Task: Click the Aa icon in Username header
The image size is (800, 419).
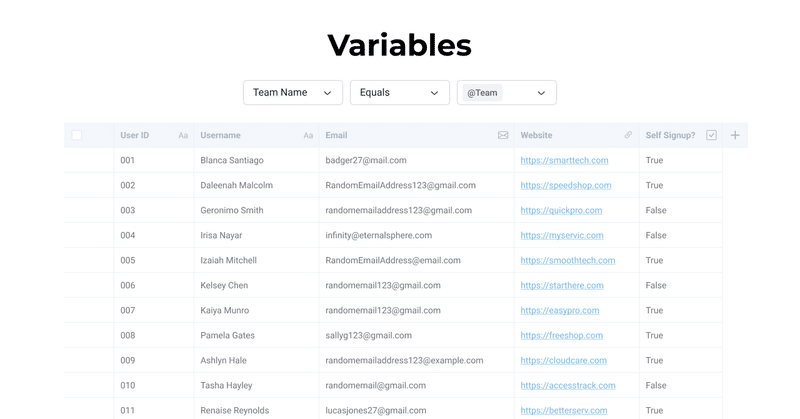Action: pyautogui.click(x=308, y=135)
